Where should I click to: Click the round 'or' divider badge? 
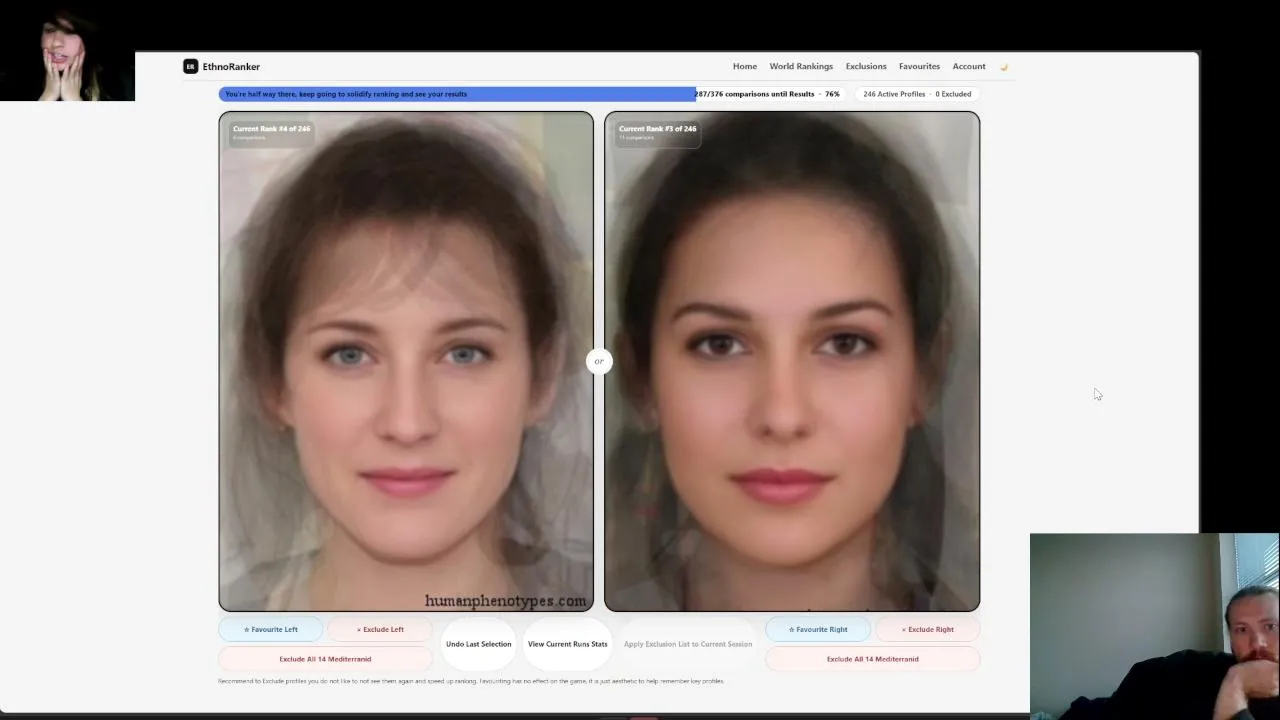[599, 361]
